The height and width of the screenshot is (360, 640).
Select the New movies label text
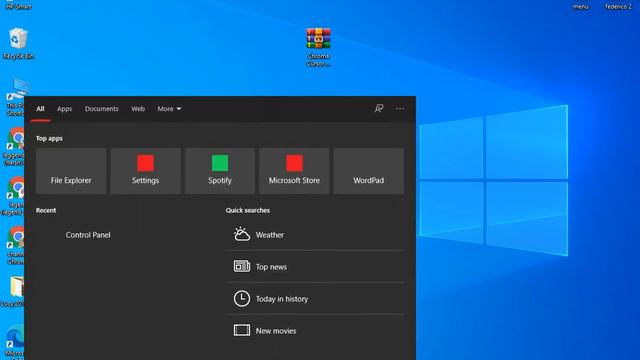point(276,331)
